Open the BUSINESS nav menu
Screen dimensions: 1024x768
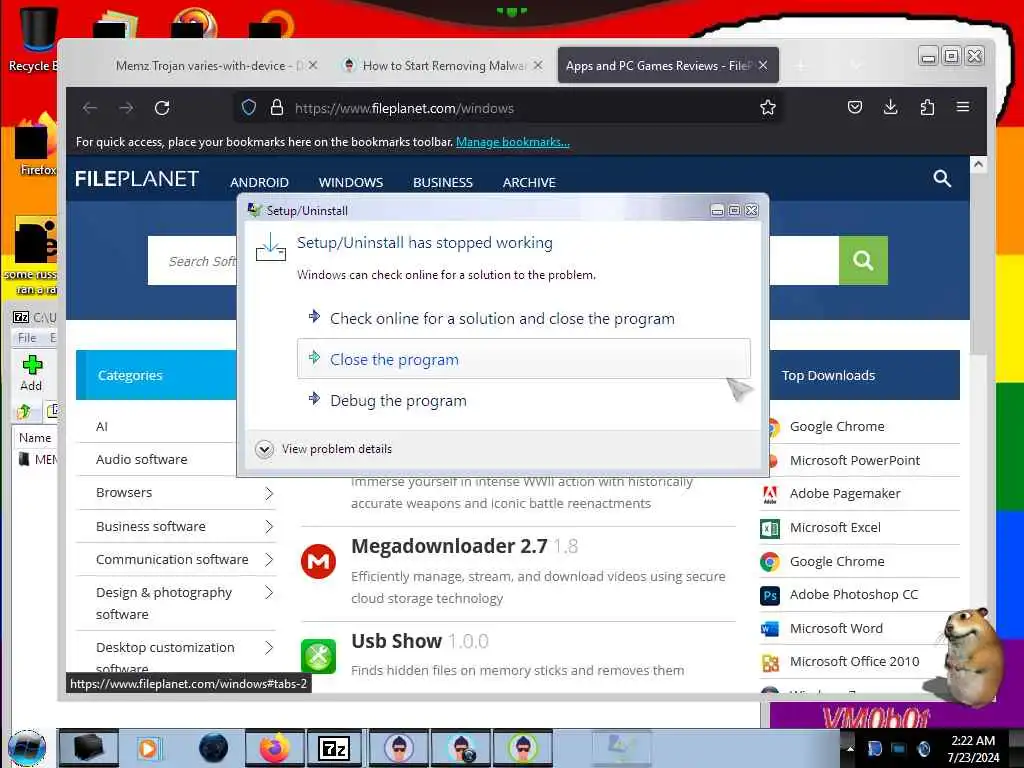point(443,182)
